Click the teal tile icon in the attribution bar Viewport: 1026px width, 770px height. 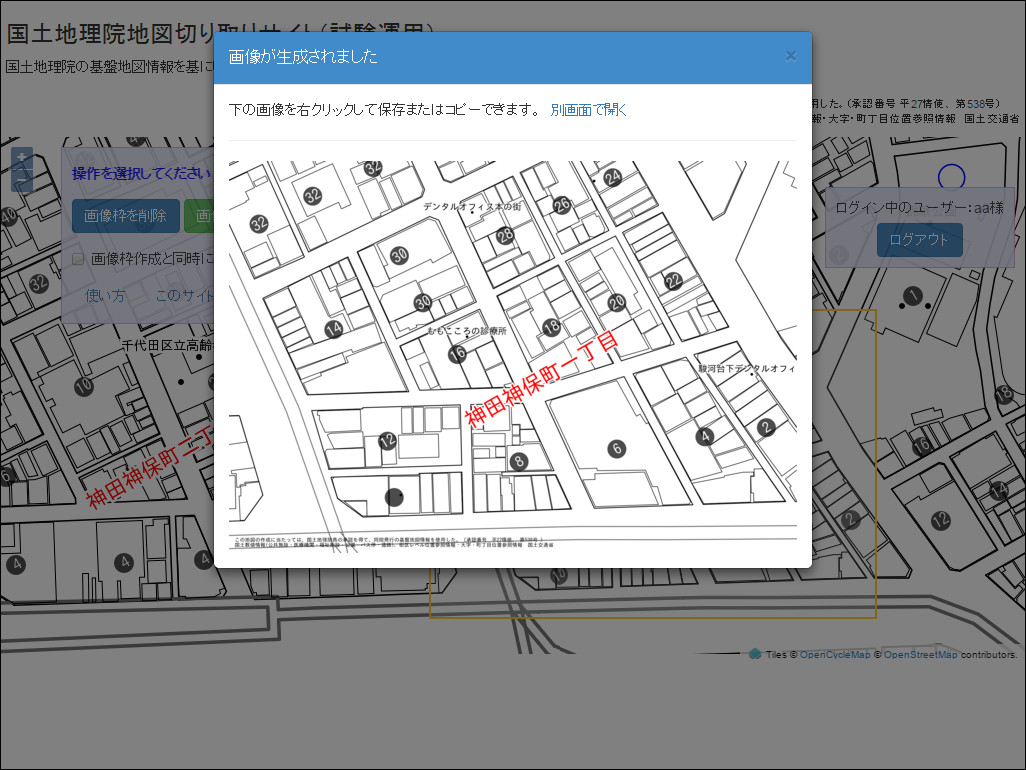pos(755,655)
